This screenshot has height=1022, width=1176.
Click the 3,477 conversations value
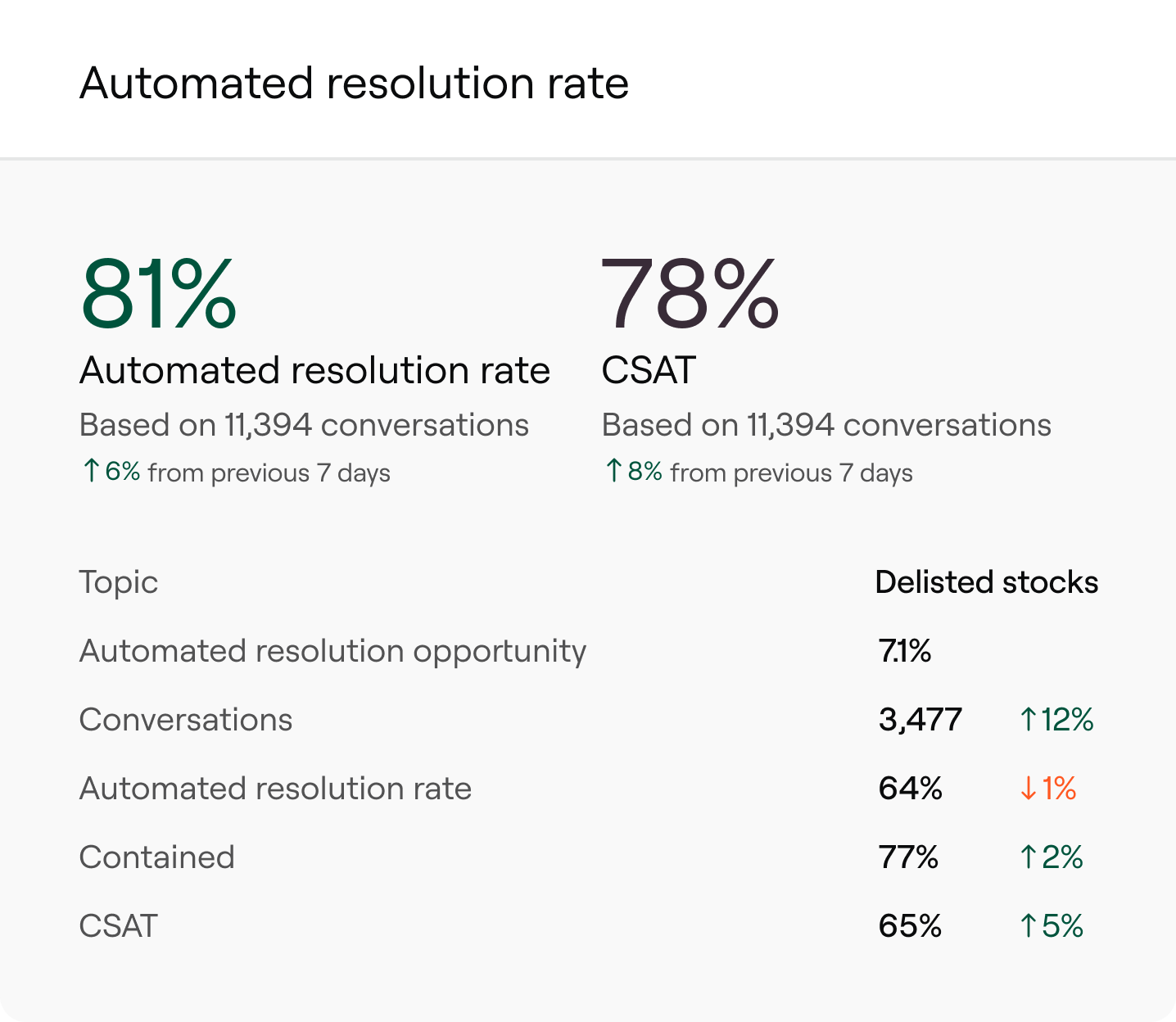tap(920, 720)
